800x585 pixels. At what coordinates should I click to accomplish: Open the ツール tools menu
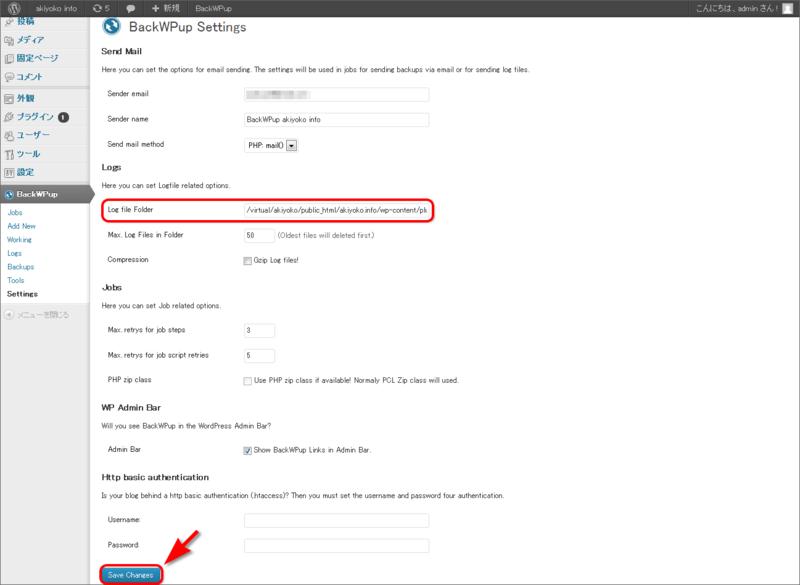coord(28,154)
